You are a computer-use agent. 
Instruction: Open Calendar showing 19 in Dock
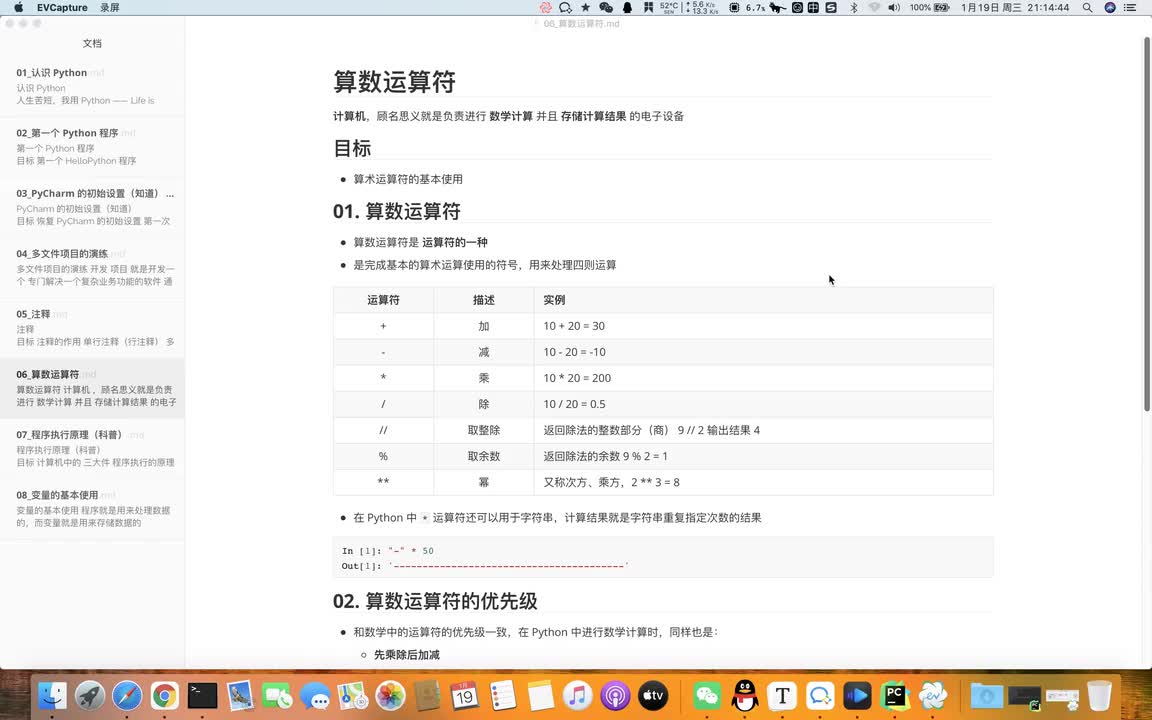(464, 695)
